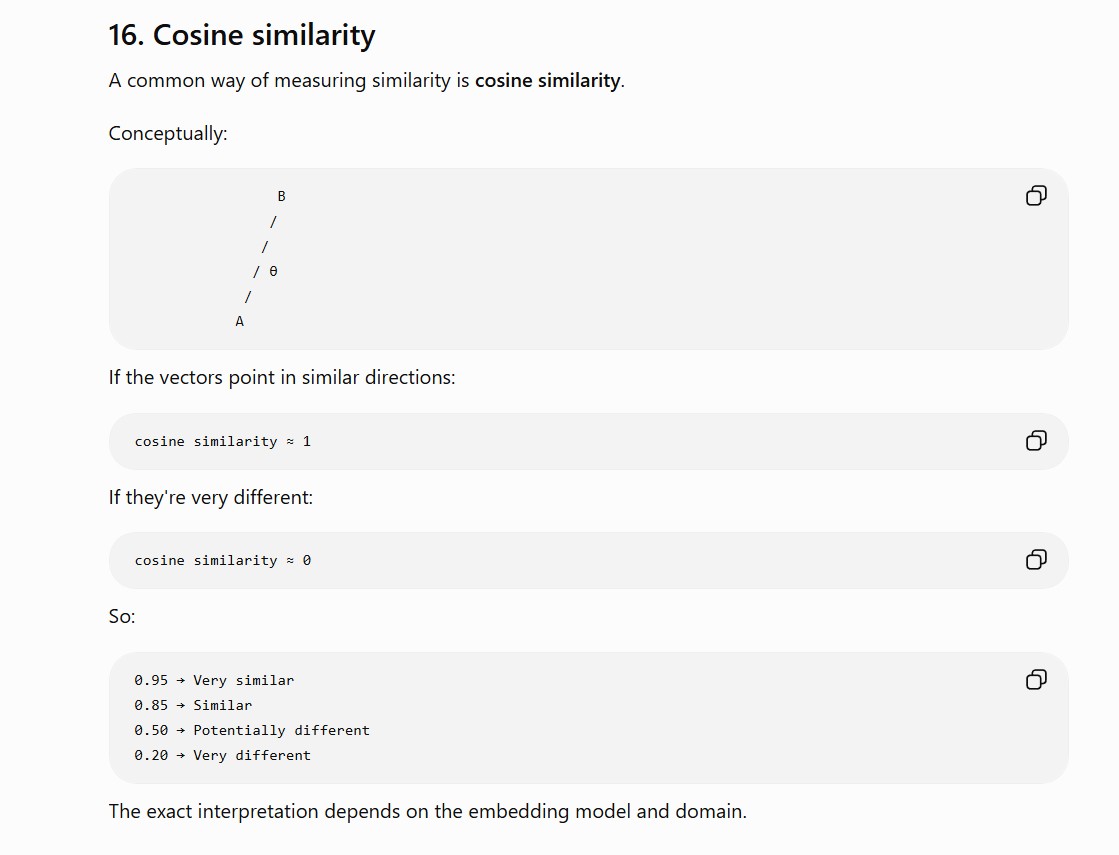Click the "0.85 → Similar" line
Screen dimensions: 1119x855
pos(193,705)
